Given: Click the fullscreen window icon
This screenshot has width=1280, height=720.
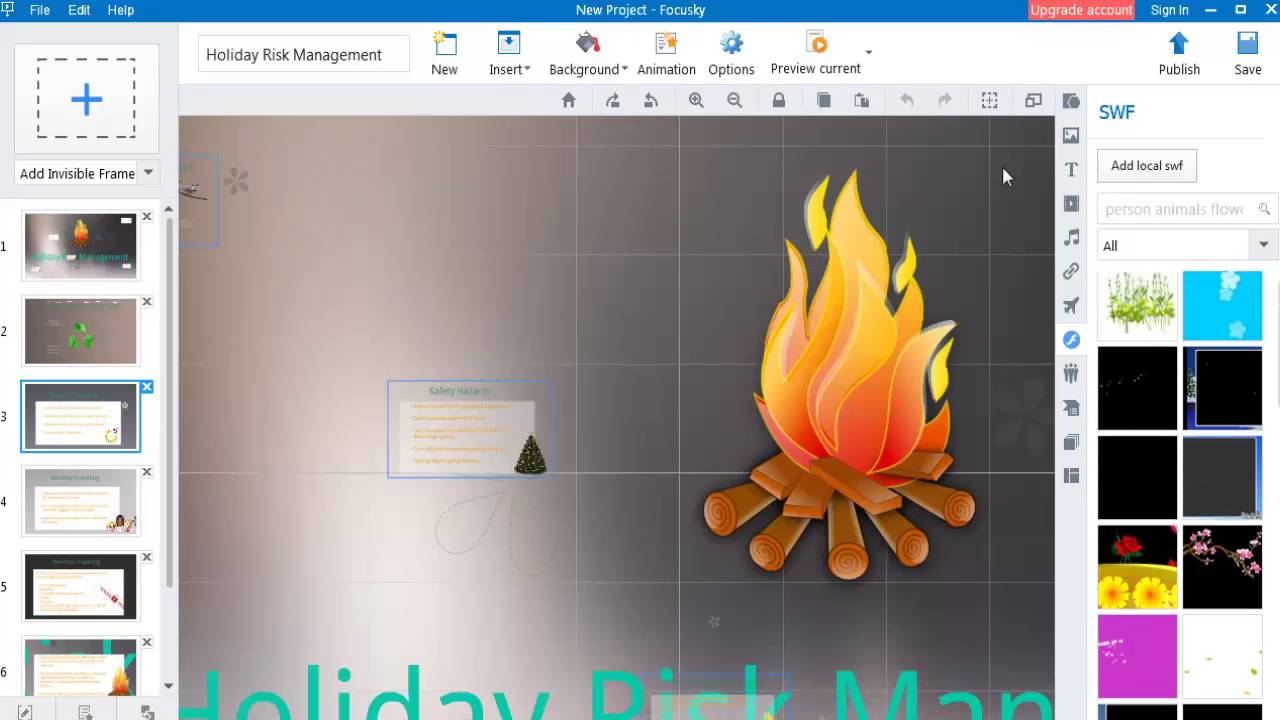Looking at the screenshot, I should pyautogui.click(x=1033, y=100).
